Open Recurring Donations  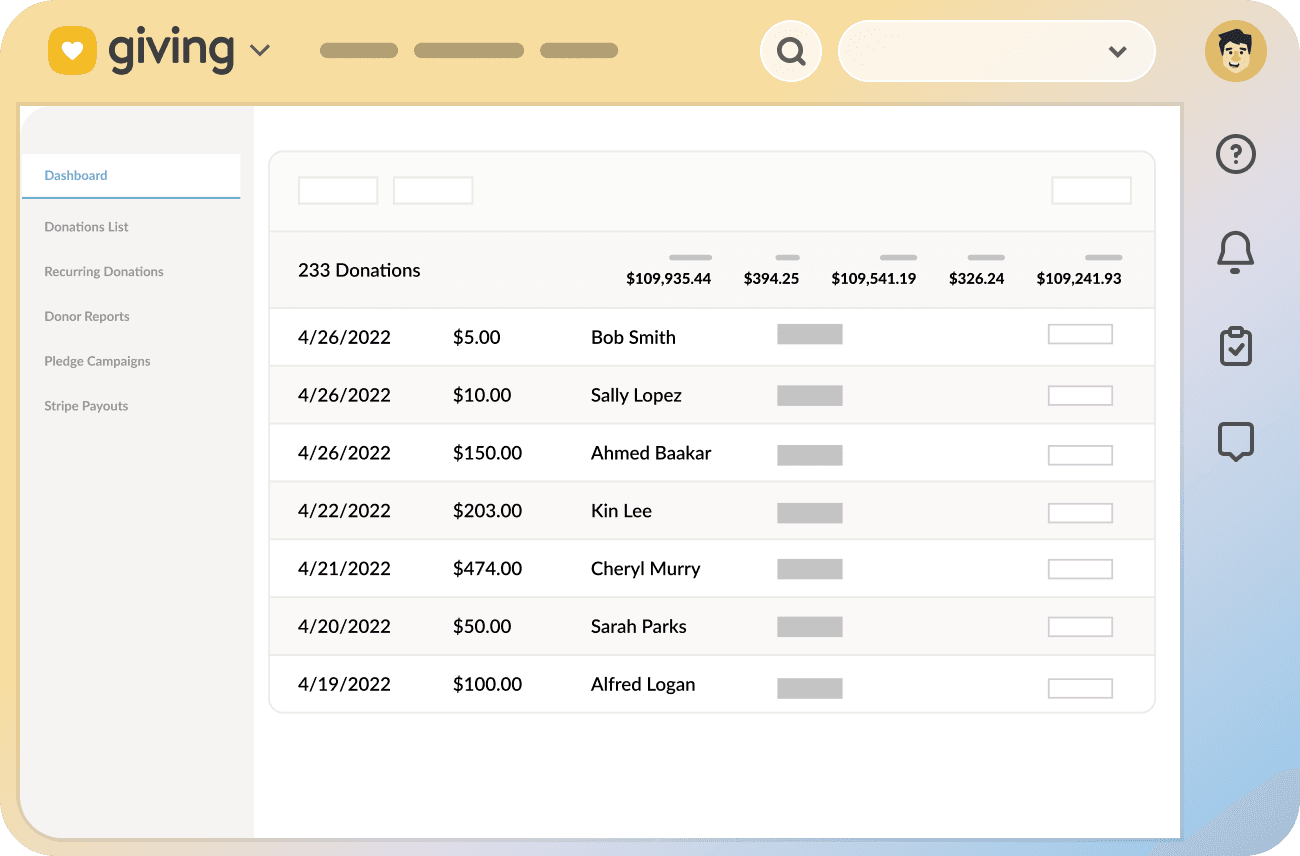(103, 271)
